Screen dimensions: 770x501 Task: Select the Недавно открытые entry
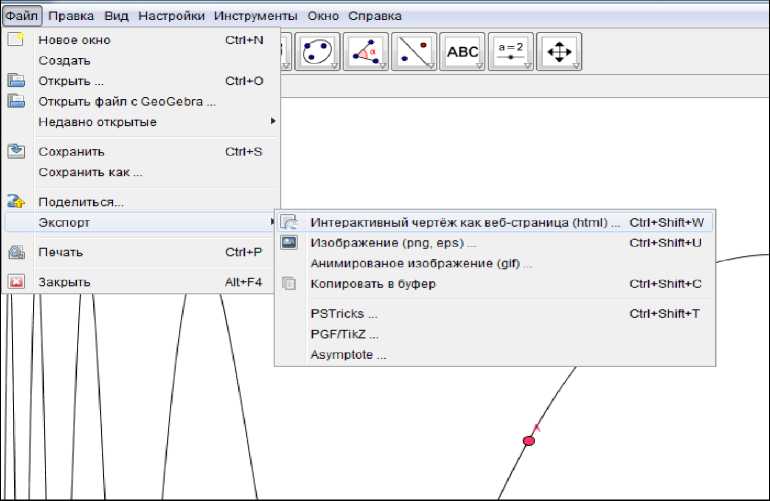(141, 122)
